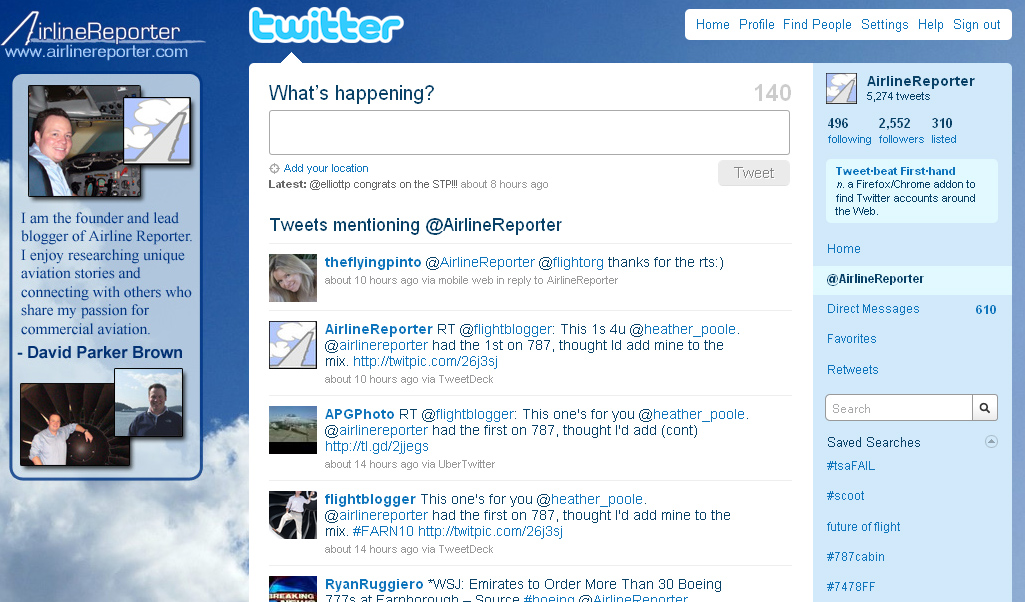
Task: Open the Profile menu item
Action: pos(756,25)
